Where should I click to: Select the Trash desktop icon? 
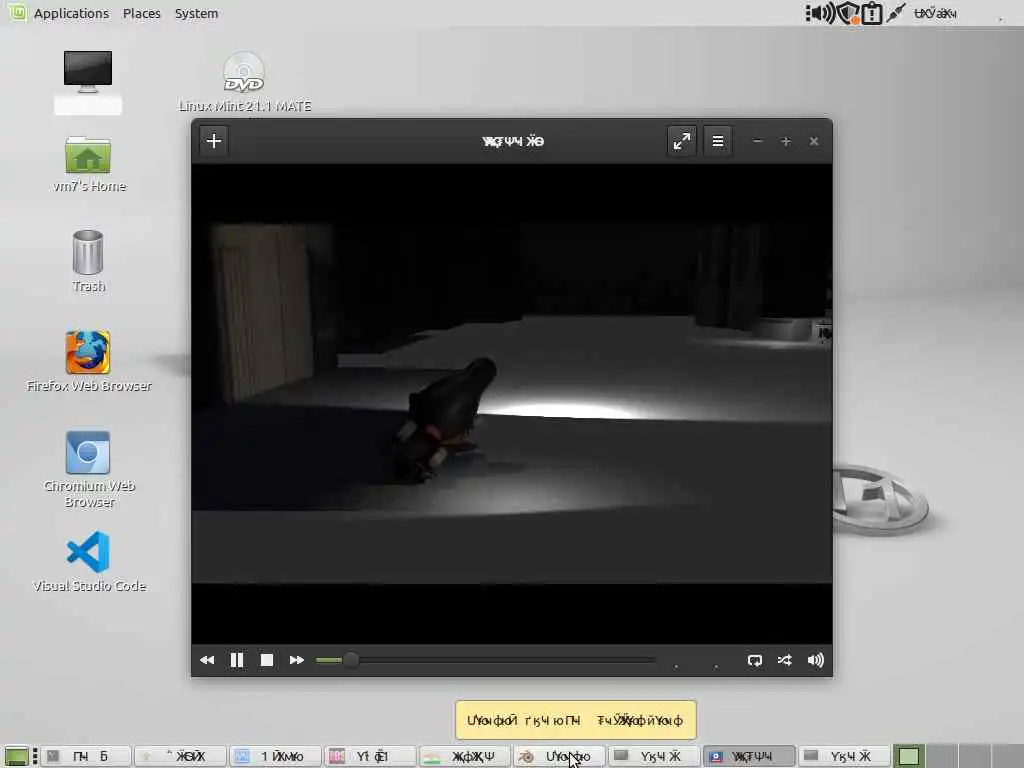[x=88, y=261]
